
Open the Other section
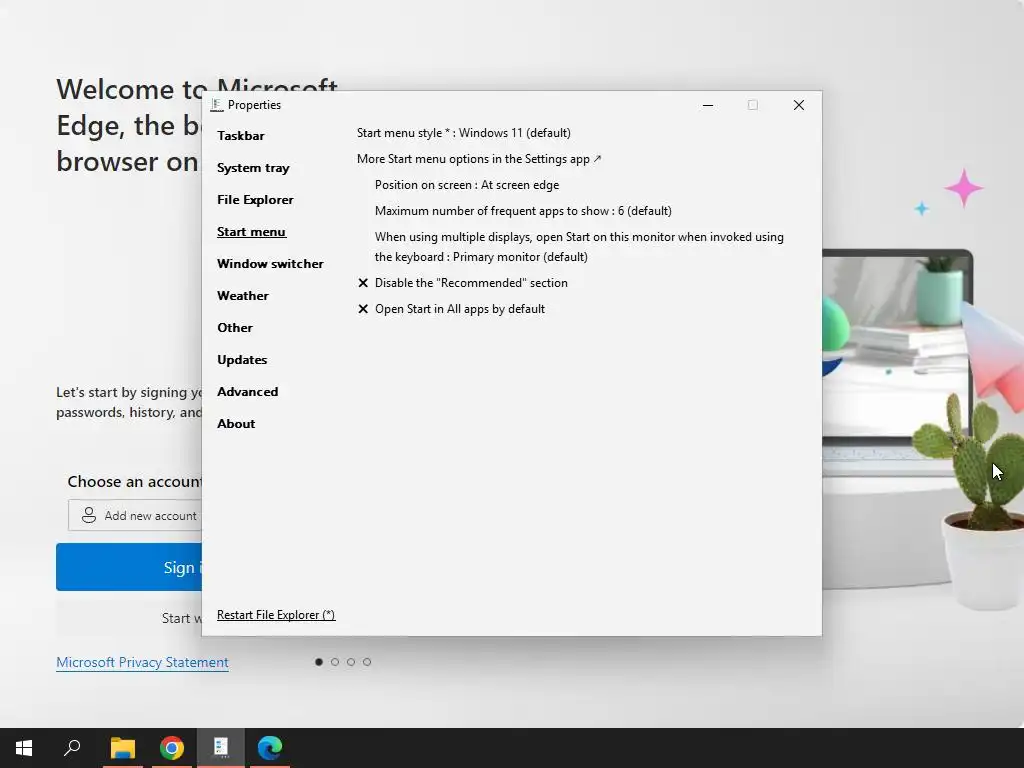coord(235,328)
